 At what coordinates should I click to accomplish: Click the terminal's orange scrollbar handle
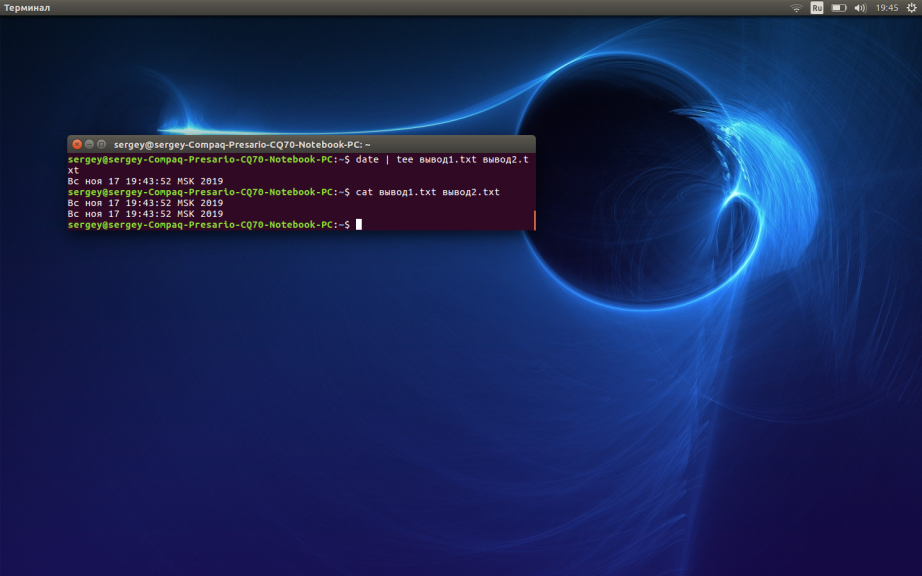tap(535, 220)
